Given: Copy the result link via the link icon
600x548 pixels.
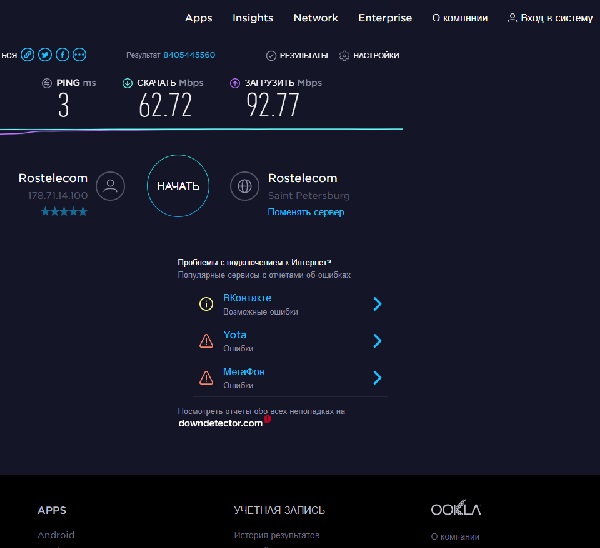Looking at the screenshot, I should click(28, 55).
